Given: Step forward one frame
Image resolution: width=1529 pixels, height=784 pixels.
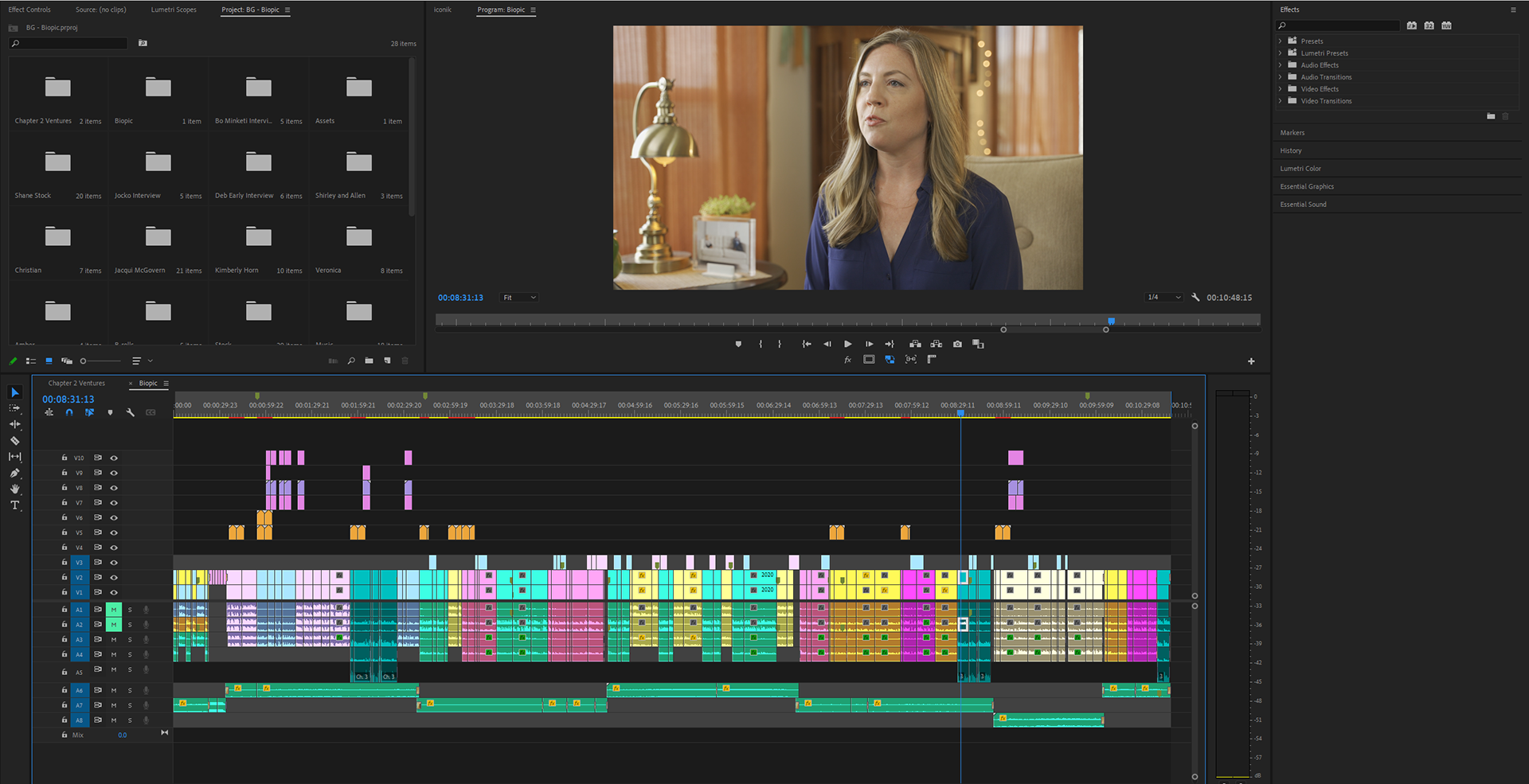Looking at the screenshot, I should pyautogui.click(x=869, y=344).
